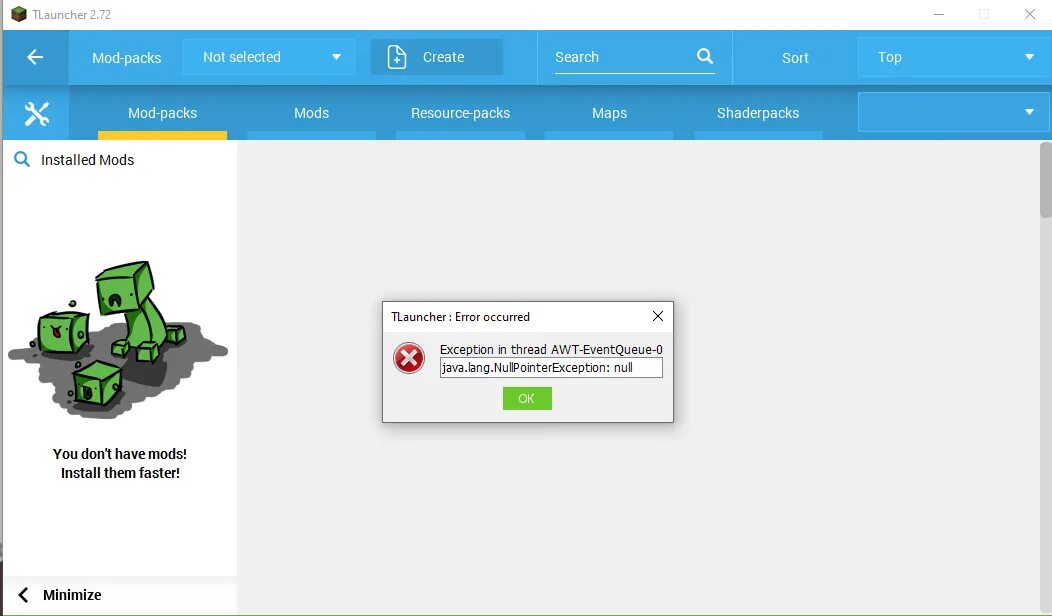Click the Installed Mods label
This screenshot has height=616, width=1052.
tap(87, 160)
